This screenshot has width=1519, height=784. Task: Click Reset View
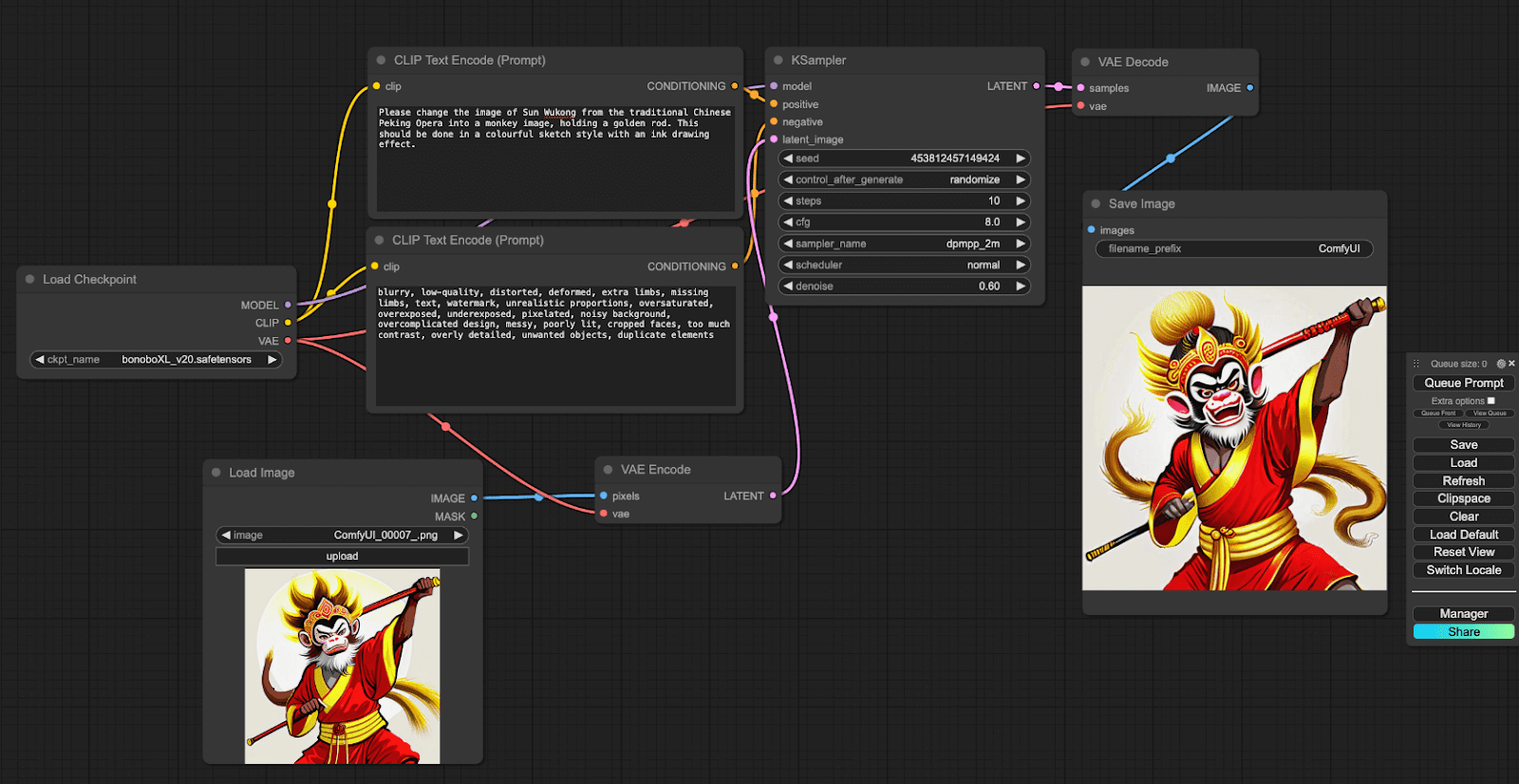click(x=1464, y=551)
